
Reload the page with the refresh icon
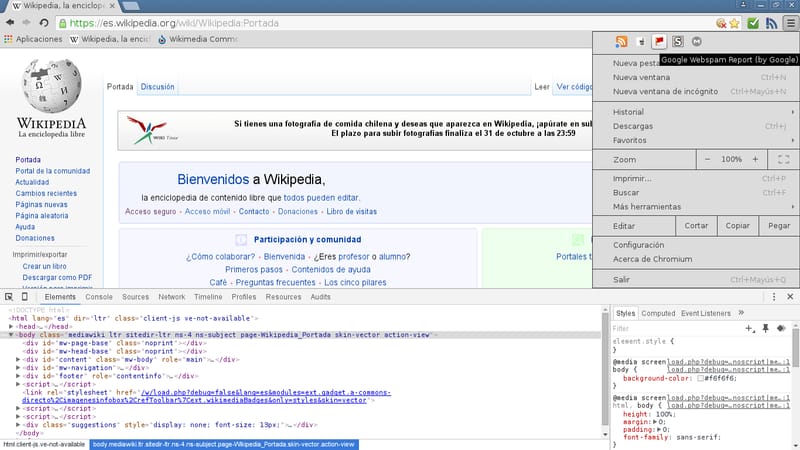click(x=44, y=23)
